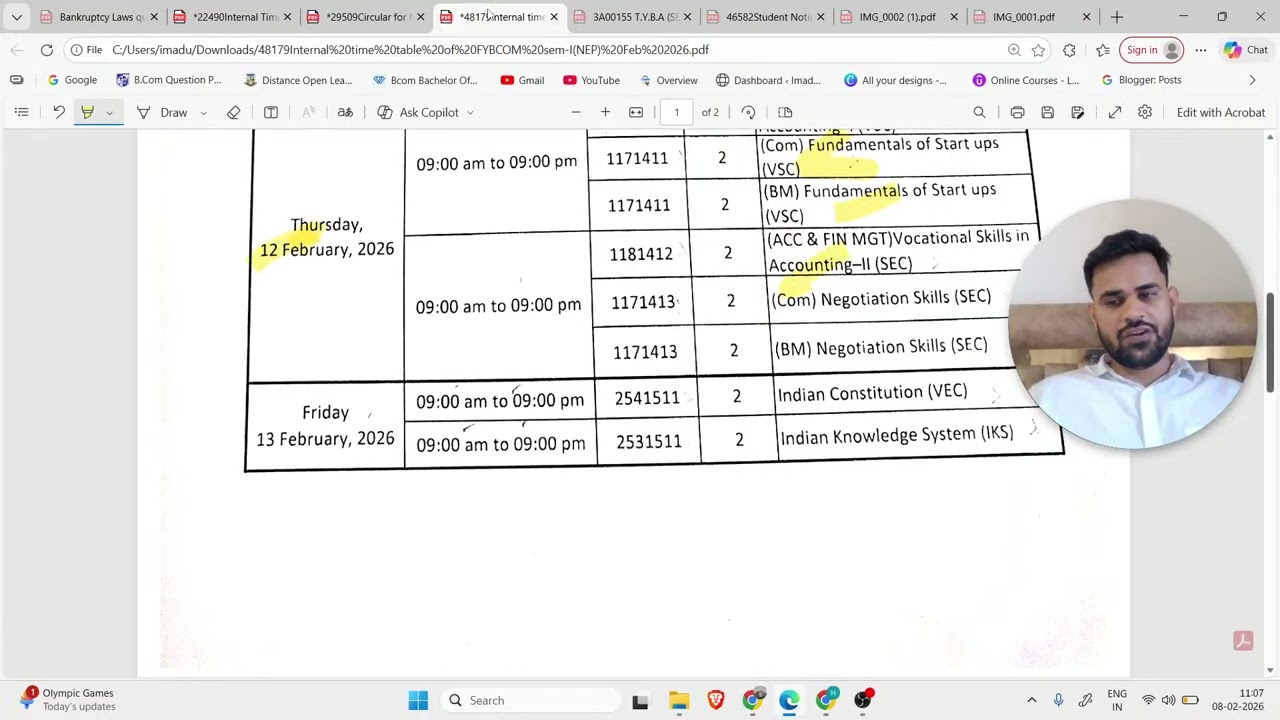Screen dimensions: 1280x720
Task: Toggle the page view layout icon
Action: tap(785, 112)
